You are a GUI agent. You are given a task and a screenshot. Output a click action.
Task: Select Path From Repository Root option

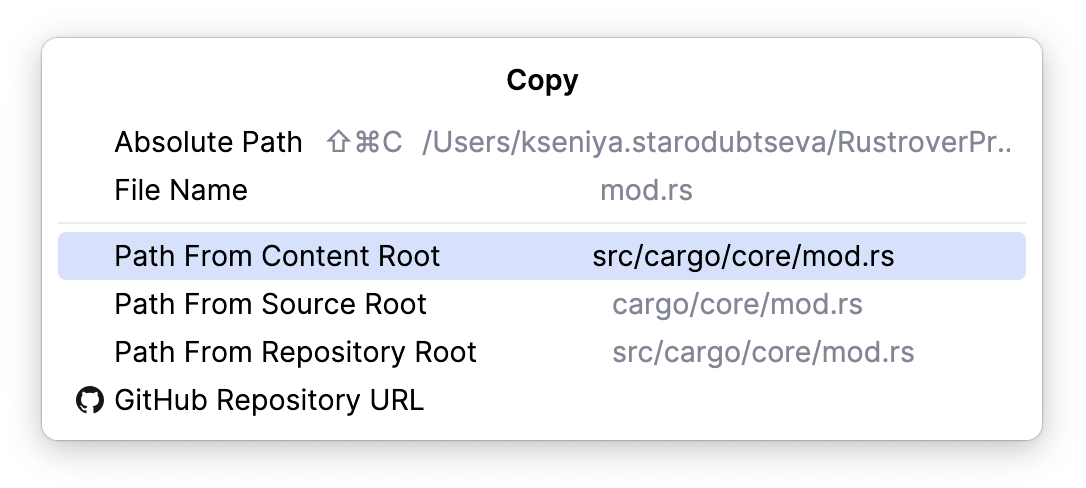pos(295,352)
